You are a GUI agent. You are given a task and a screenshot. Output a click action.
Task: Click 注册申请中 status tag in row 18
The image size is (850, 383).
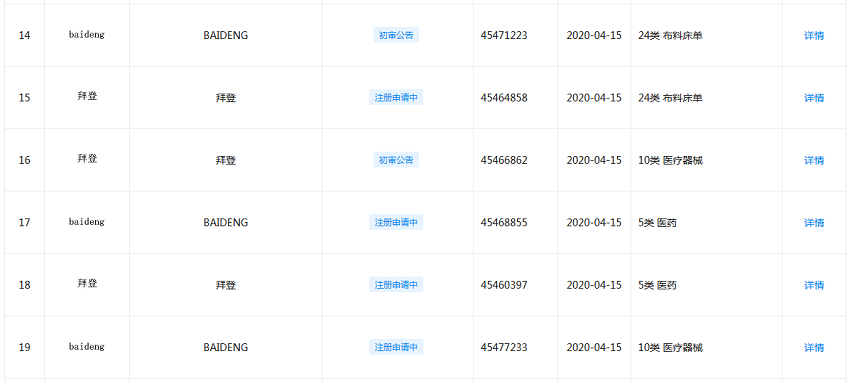tap(396, 284)
